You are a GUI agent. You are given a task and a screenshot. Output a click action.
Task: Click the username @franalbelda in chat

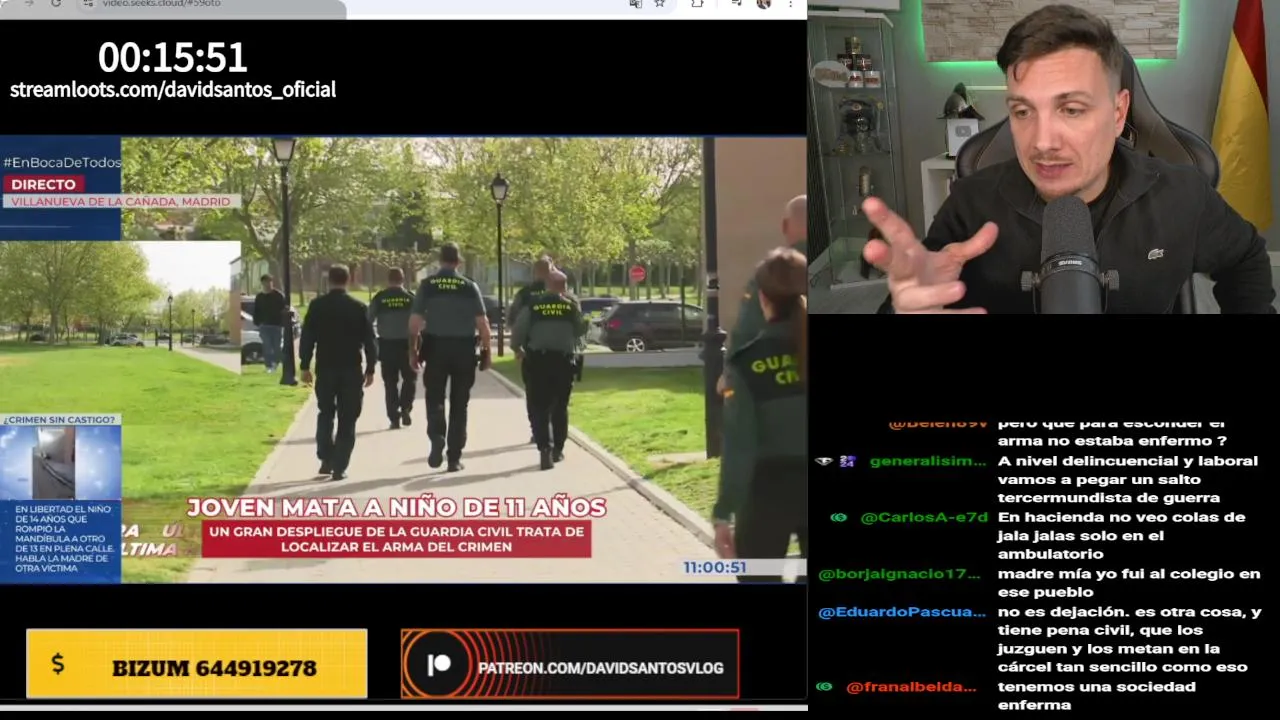point(911,687)
